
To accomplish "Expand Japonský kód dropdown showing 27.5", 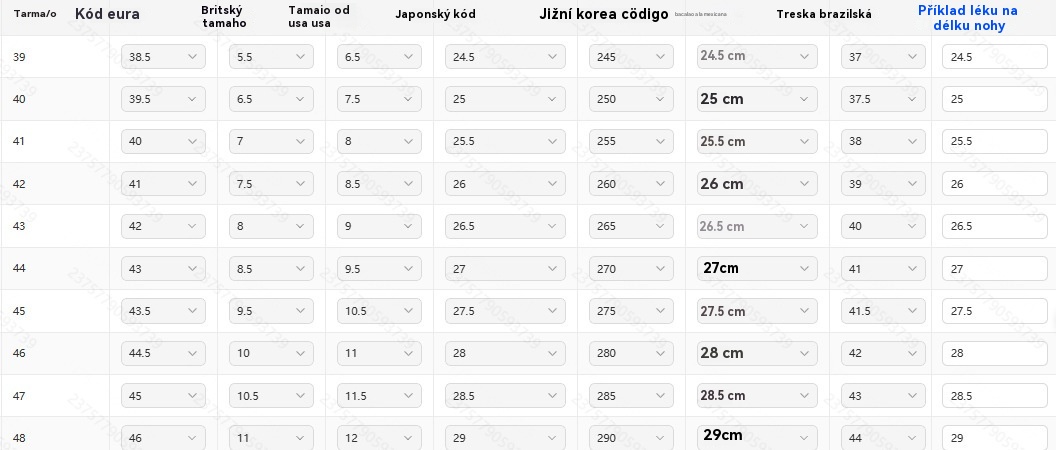I will (505, 311).
